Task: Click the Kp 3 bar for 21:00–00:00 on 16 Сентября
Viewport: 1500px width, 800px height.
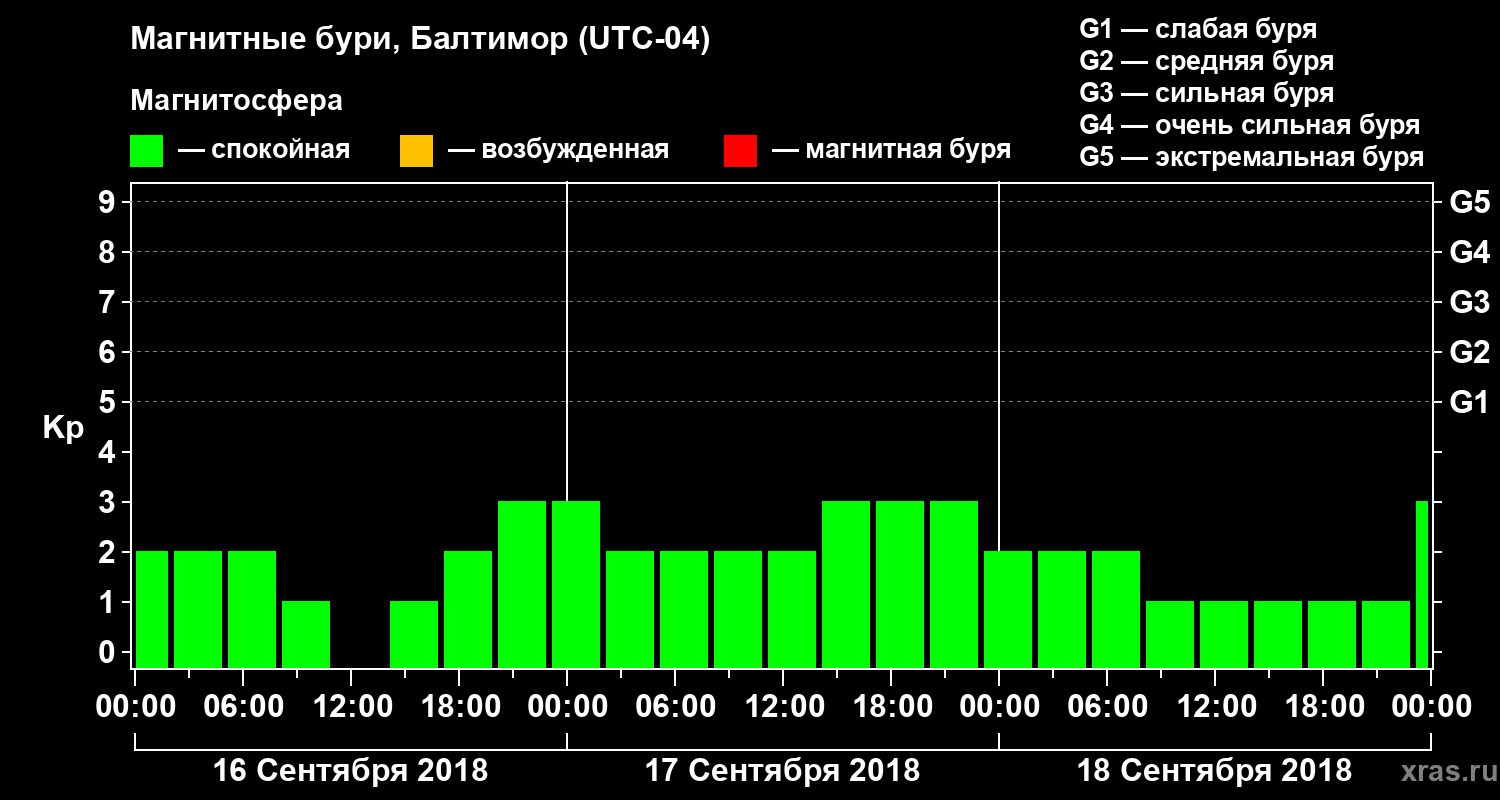Action: 522,584
